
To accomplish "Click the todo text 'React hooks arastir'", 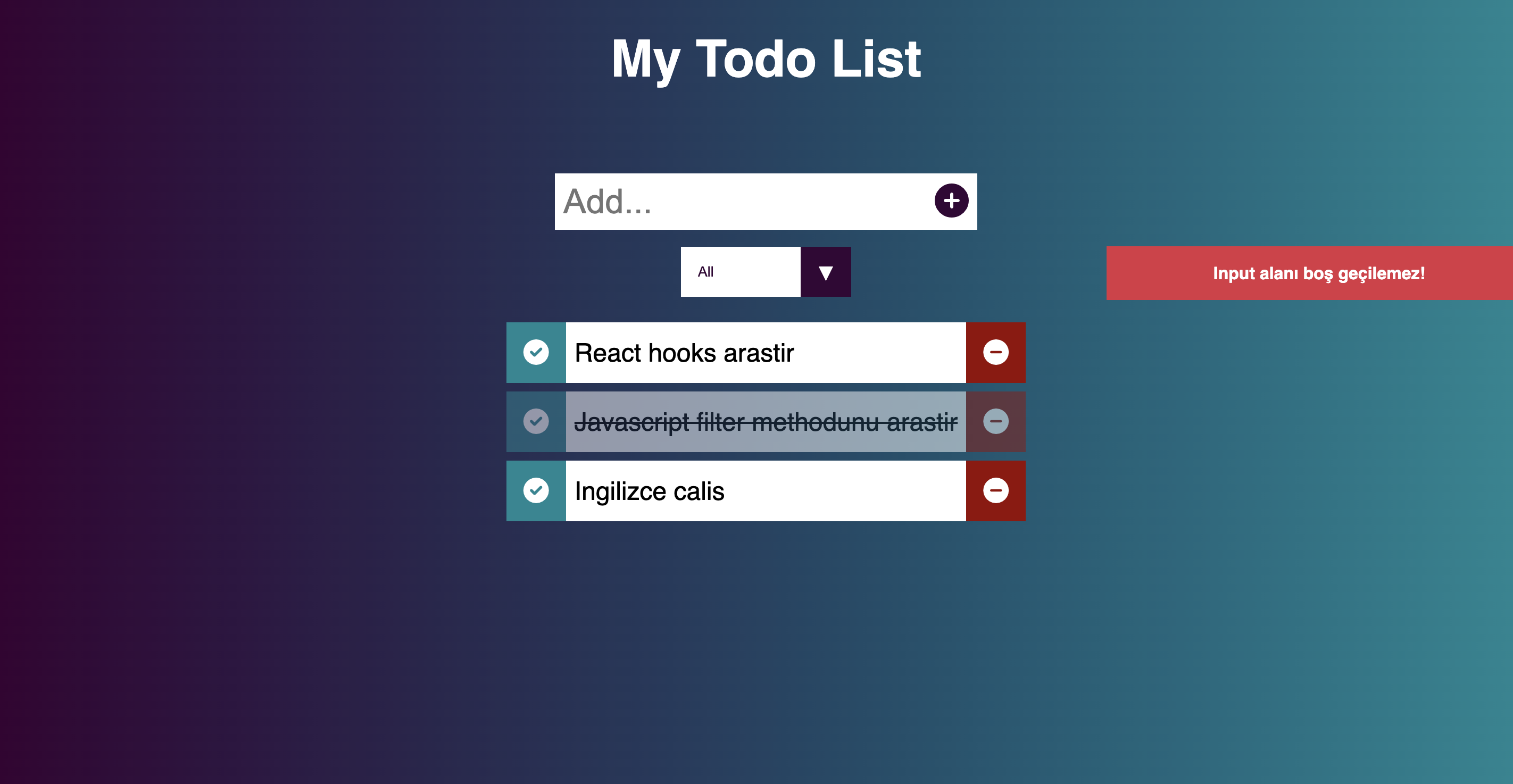I will point(684,352).
